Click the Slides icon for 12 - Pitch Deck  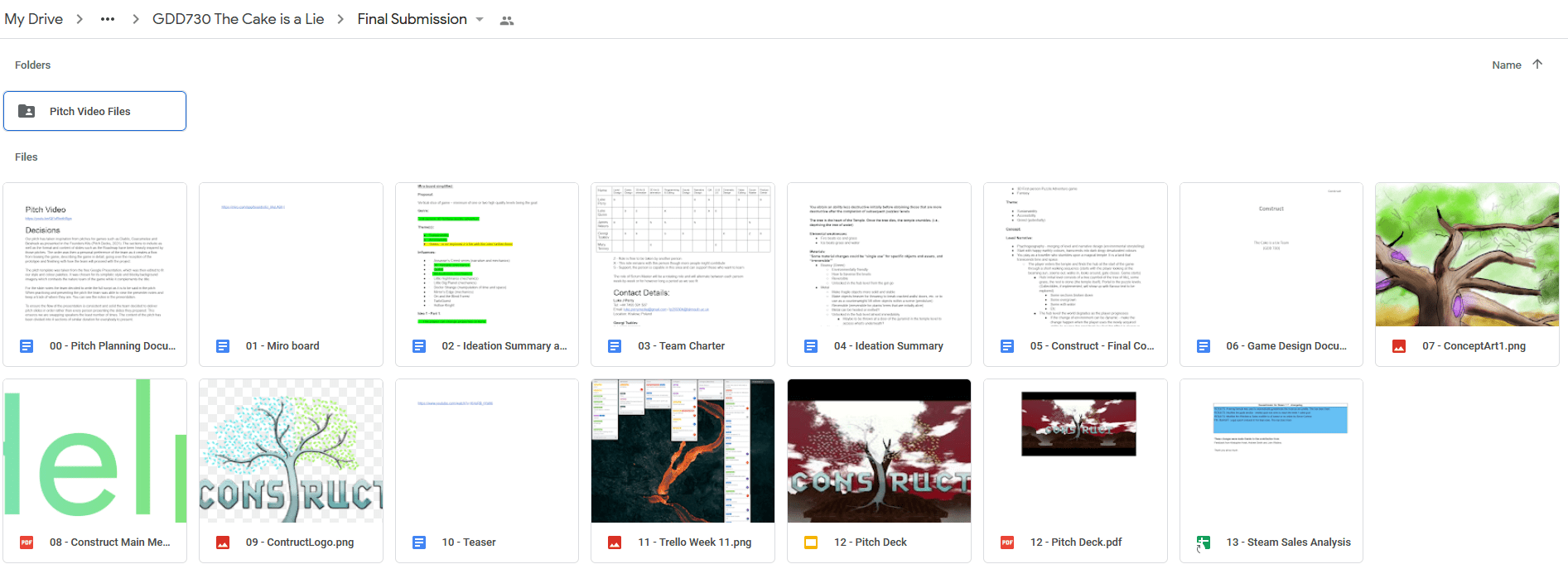[811, 542]
